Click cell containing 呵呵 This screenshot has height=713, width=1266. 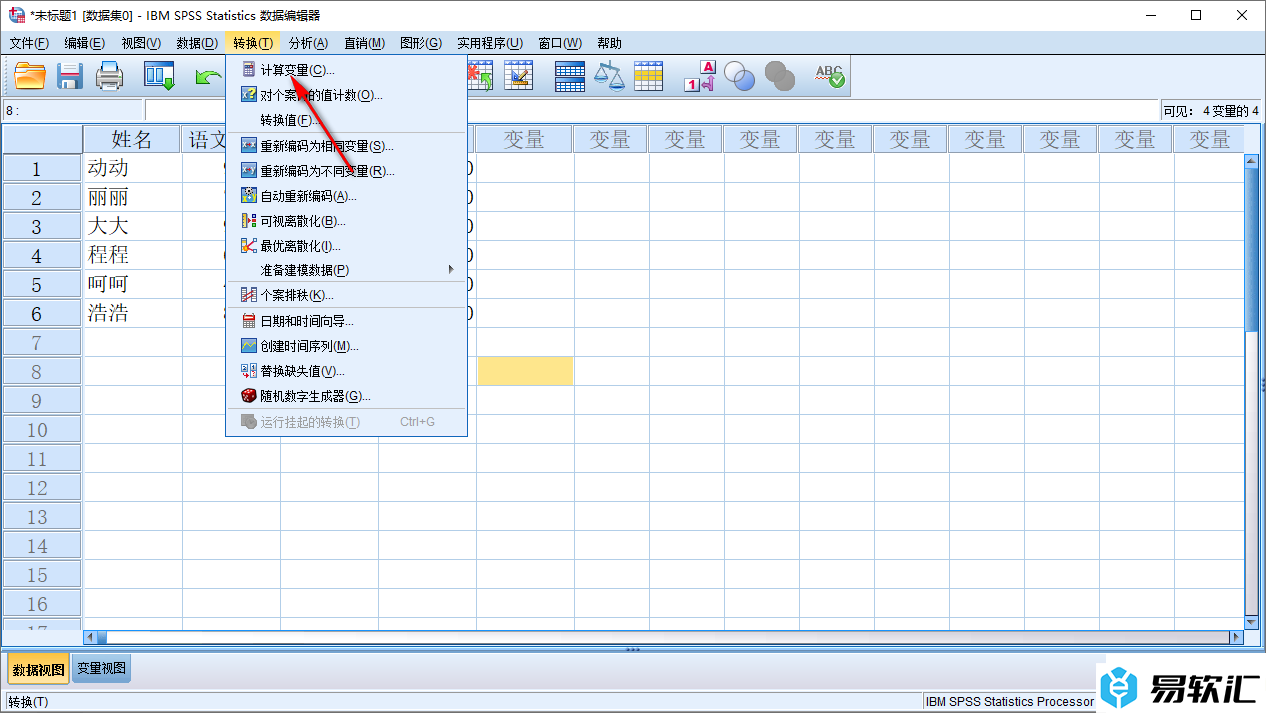132,284
